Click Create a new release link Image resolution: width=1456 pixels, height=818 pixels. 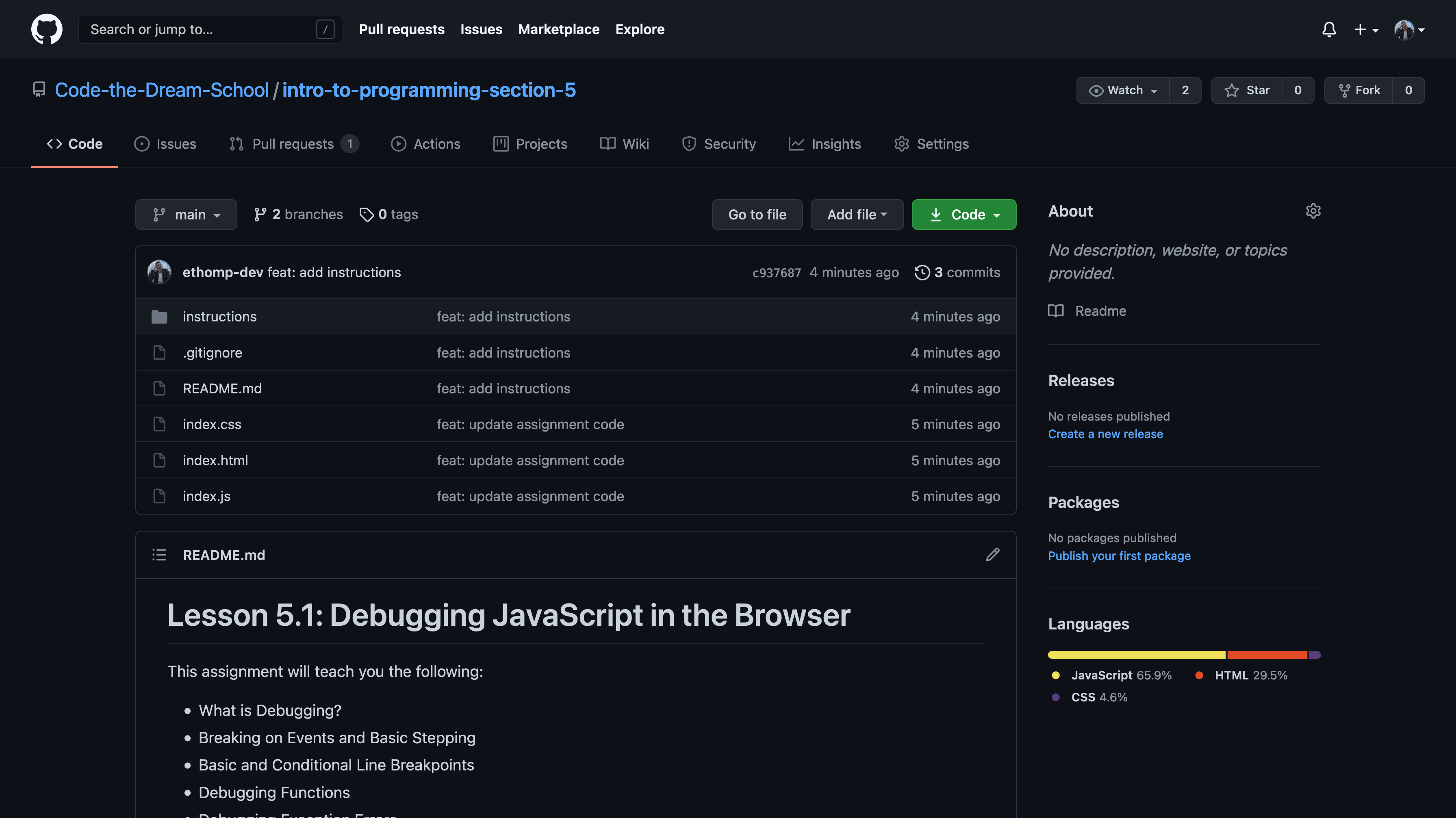click(1105, 434)
